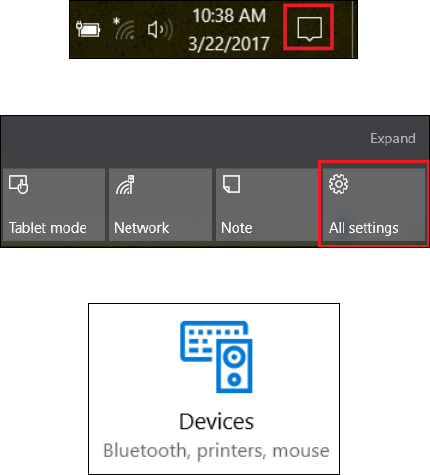This screenshot has height=475, width=430.
Task: Click the volume speaker tray icon
Action: (160, 29)
